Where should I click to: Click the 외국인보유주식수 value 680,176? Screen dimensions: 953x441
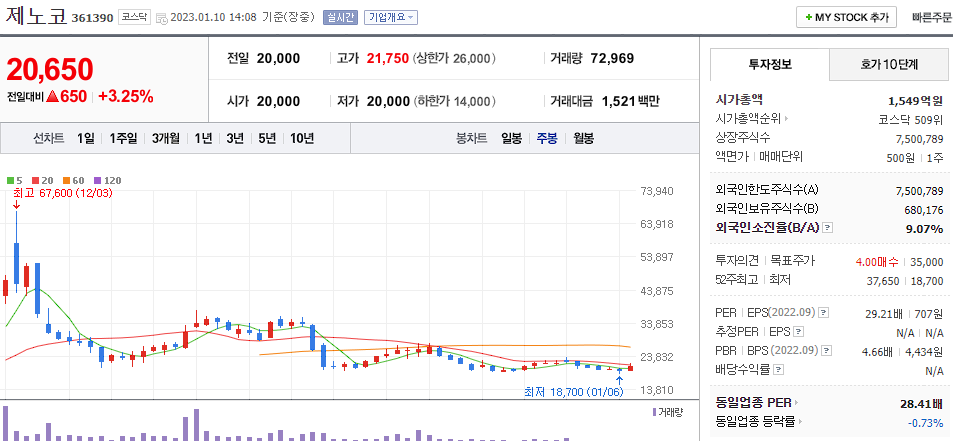click(x=924, y=210)
